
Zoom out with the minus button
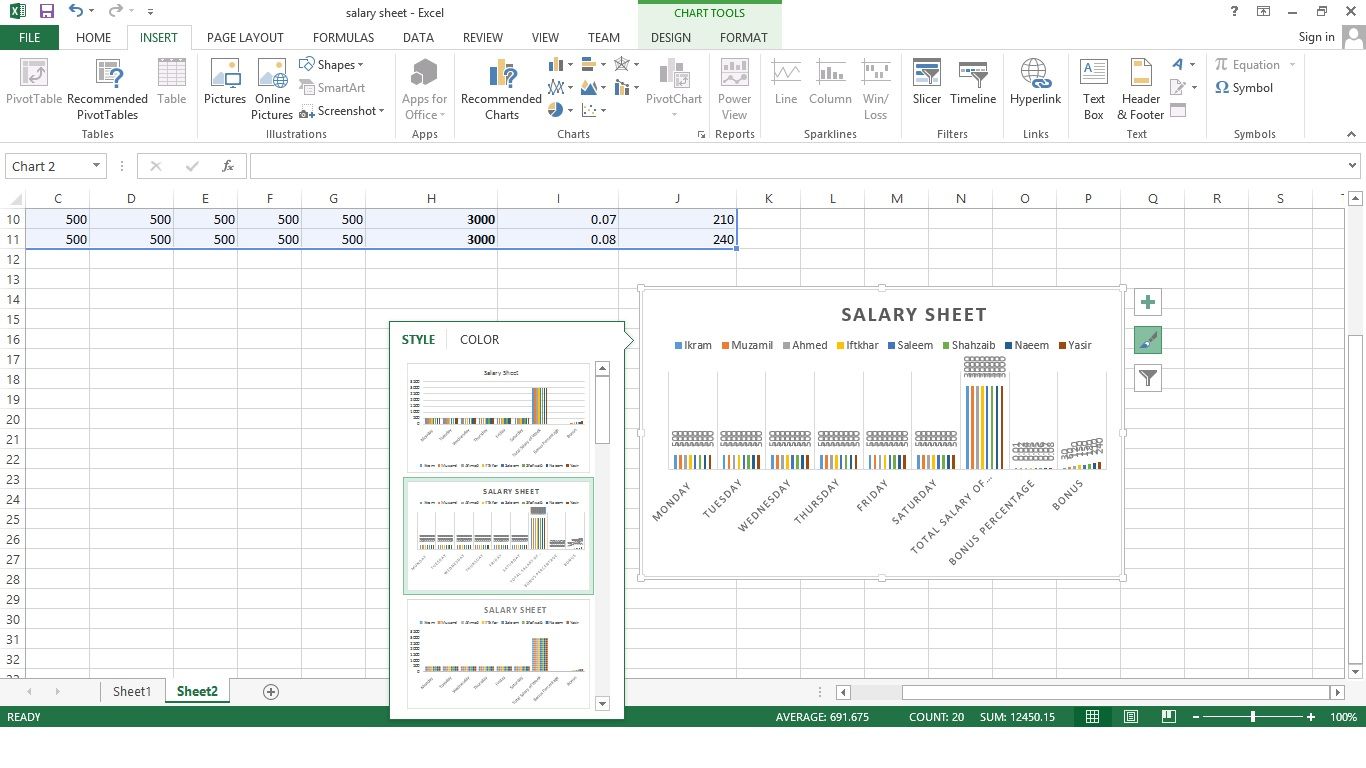[x=1194, y=717]
